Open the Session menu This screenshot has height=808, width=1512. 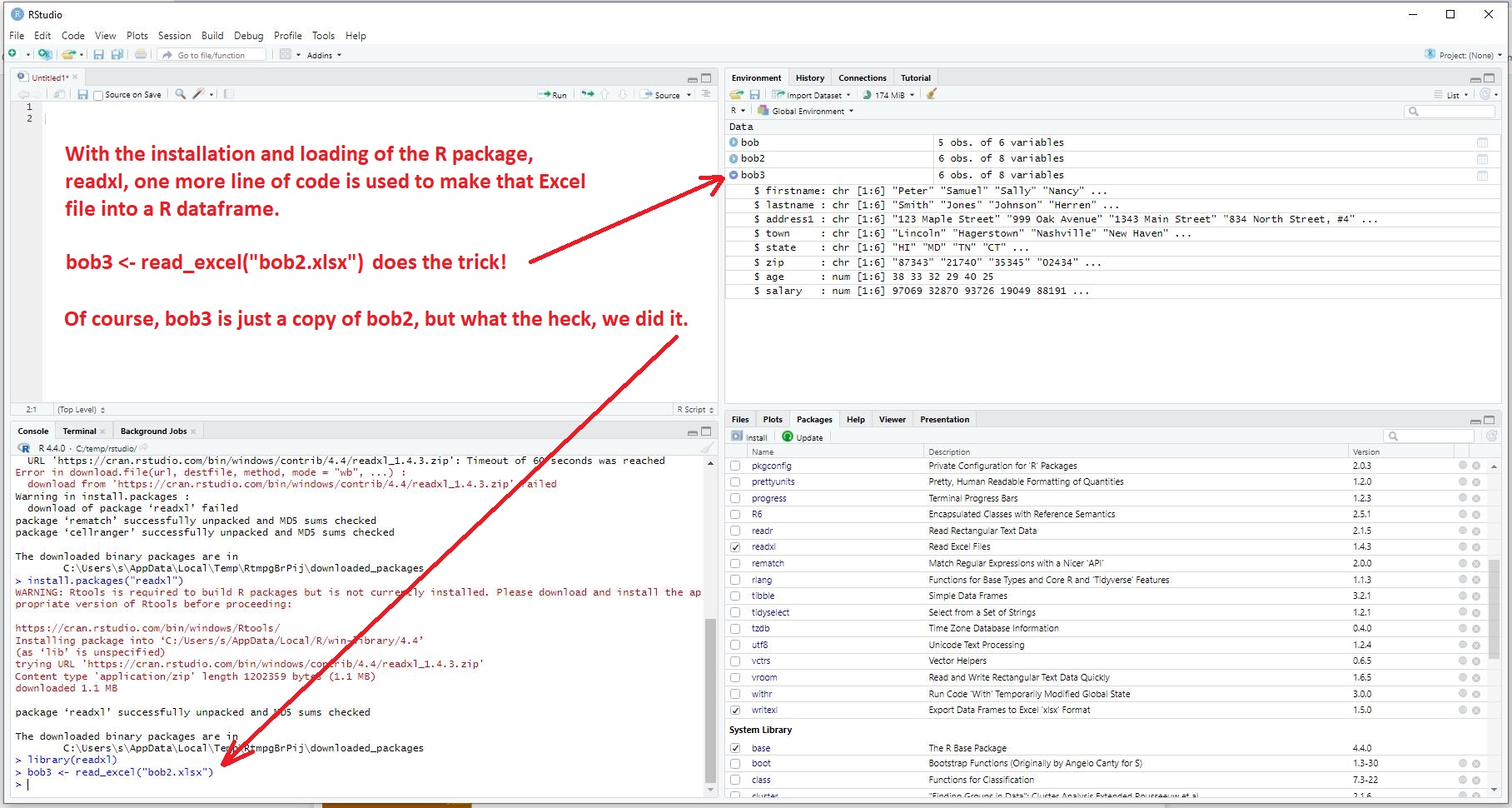(x=174, y=36)
